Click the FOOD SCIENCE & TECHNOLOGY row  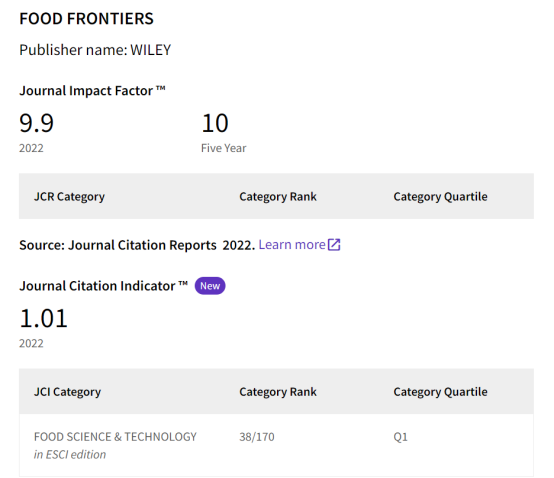[276, 445]
